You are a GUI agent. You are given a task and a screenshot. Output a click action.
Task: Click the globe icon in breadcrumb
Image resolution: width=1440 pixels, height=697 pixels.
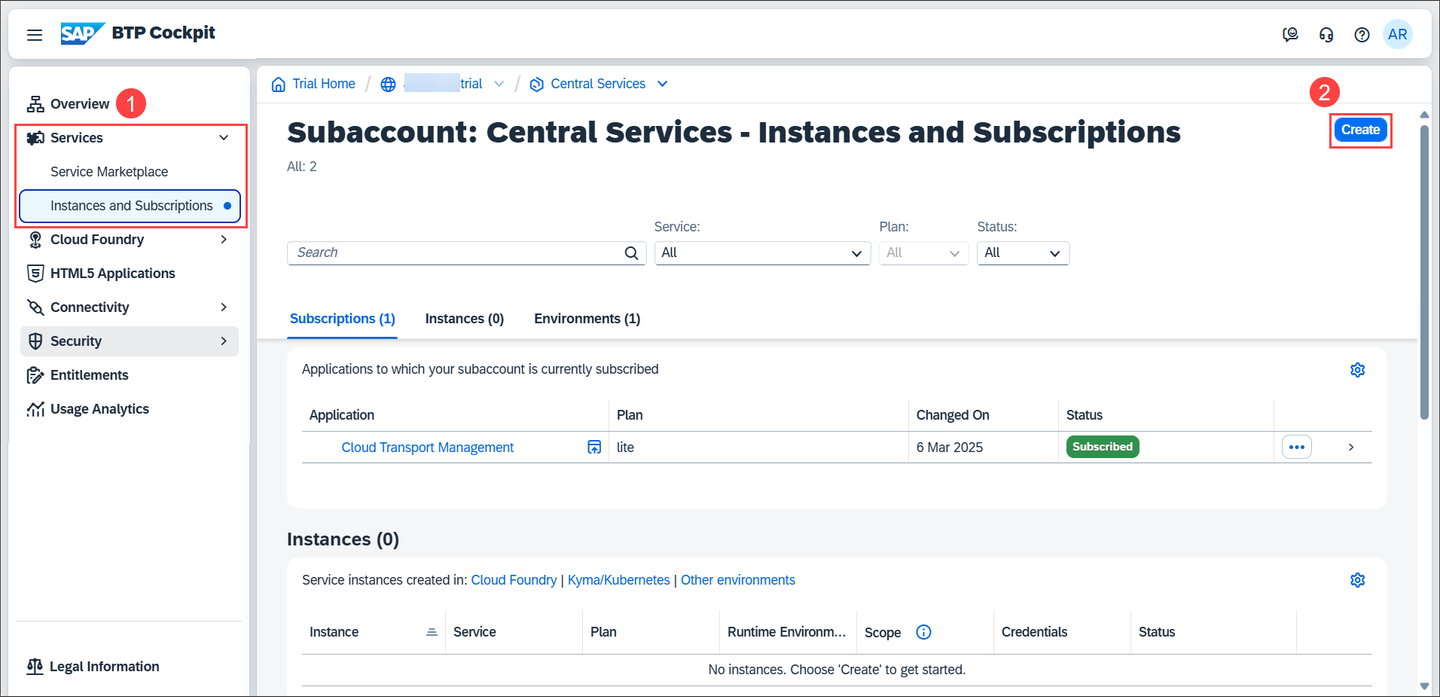[x=388, y=84]
